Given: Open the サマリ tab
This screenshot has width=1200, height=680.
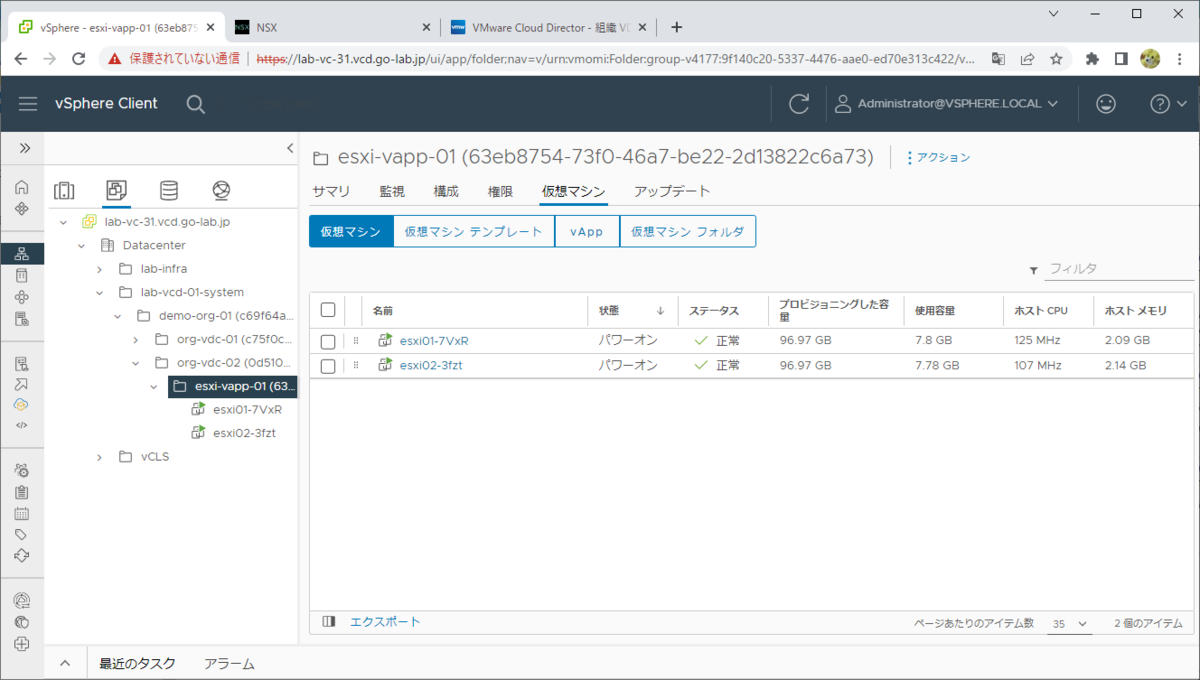Looking at the screenshot, I should click(x=331, y=191).
